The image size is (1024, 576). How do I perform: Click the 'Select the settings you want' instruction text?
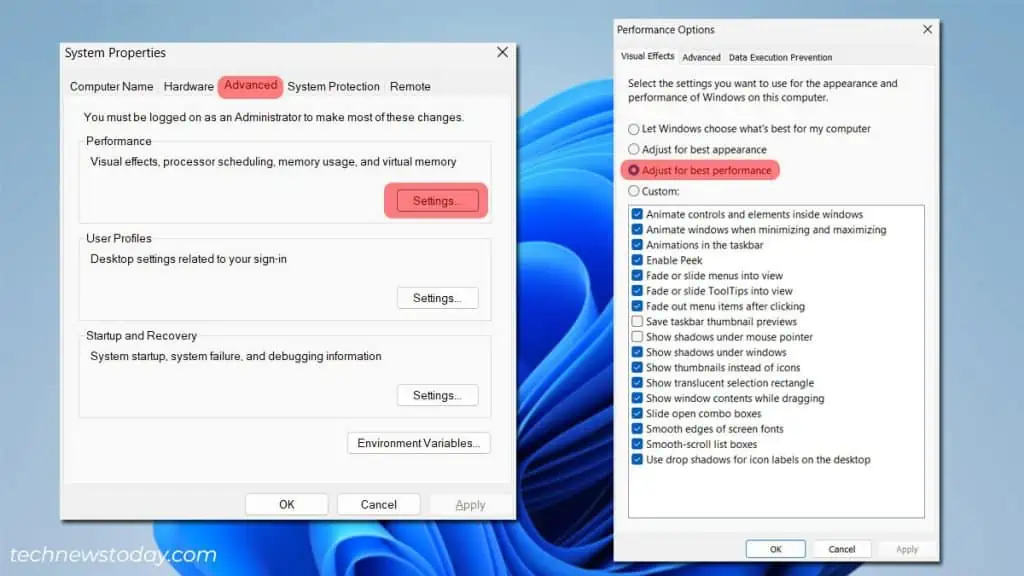click(x=763, y=90)
